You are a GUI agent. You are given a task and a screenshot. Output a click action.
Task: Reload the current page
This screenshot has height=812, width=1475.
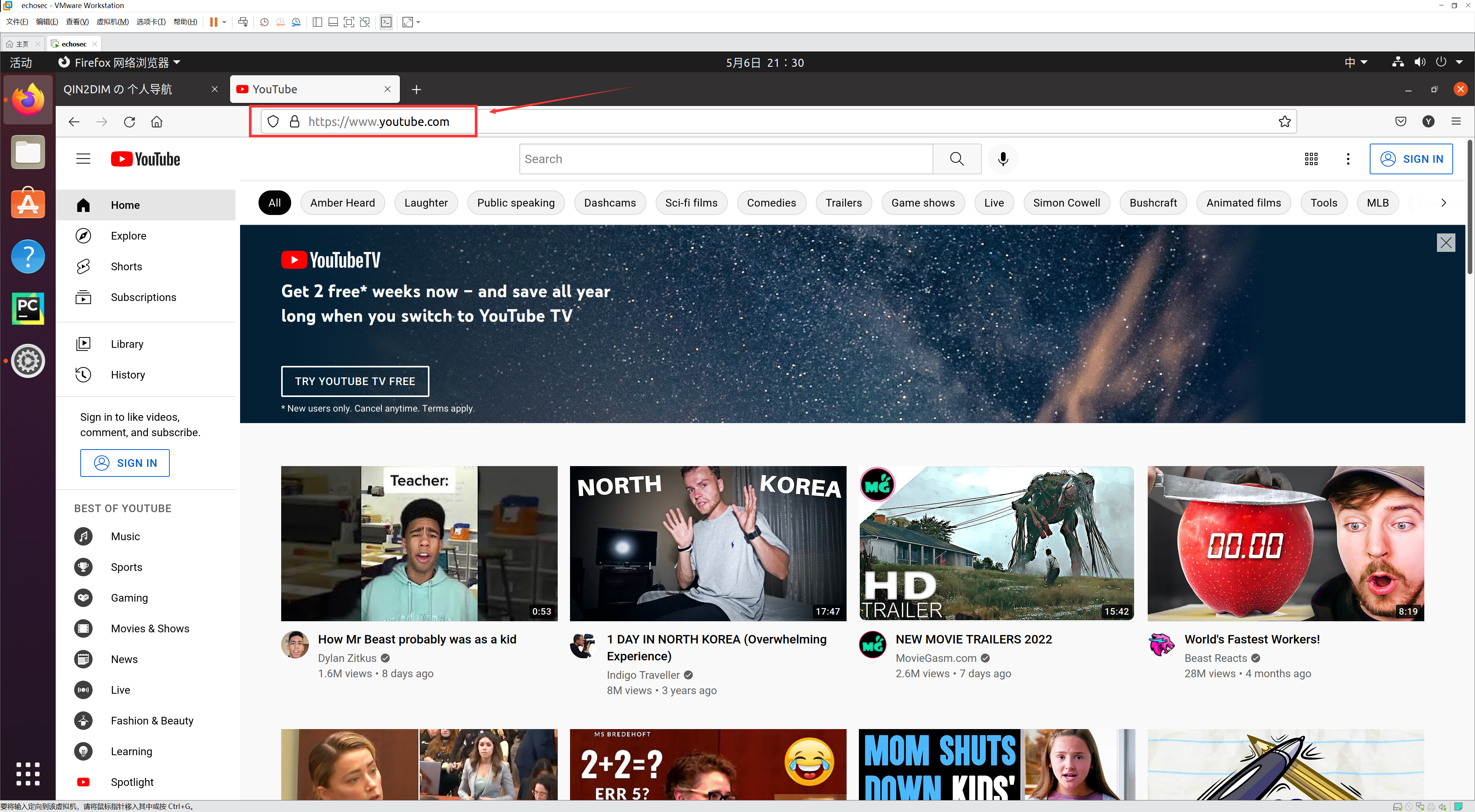[x=129, y=121]
